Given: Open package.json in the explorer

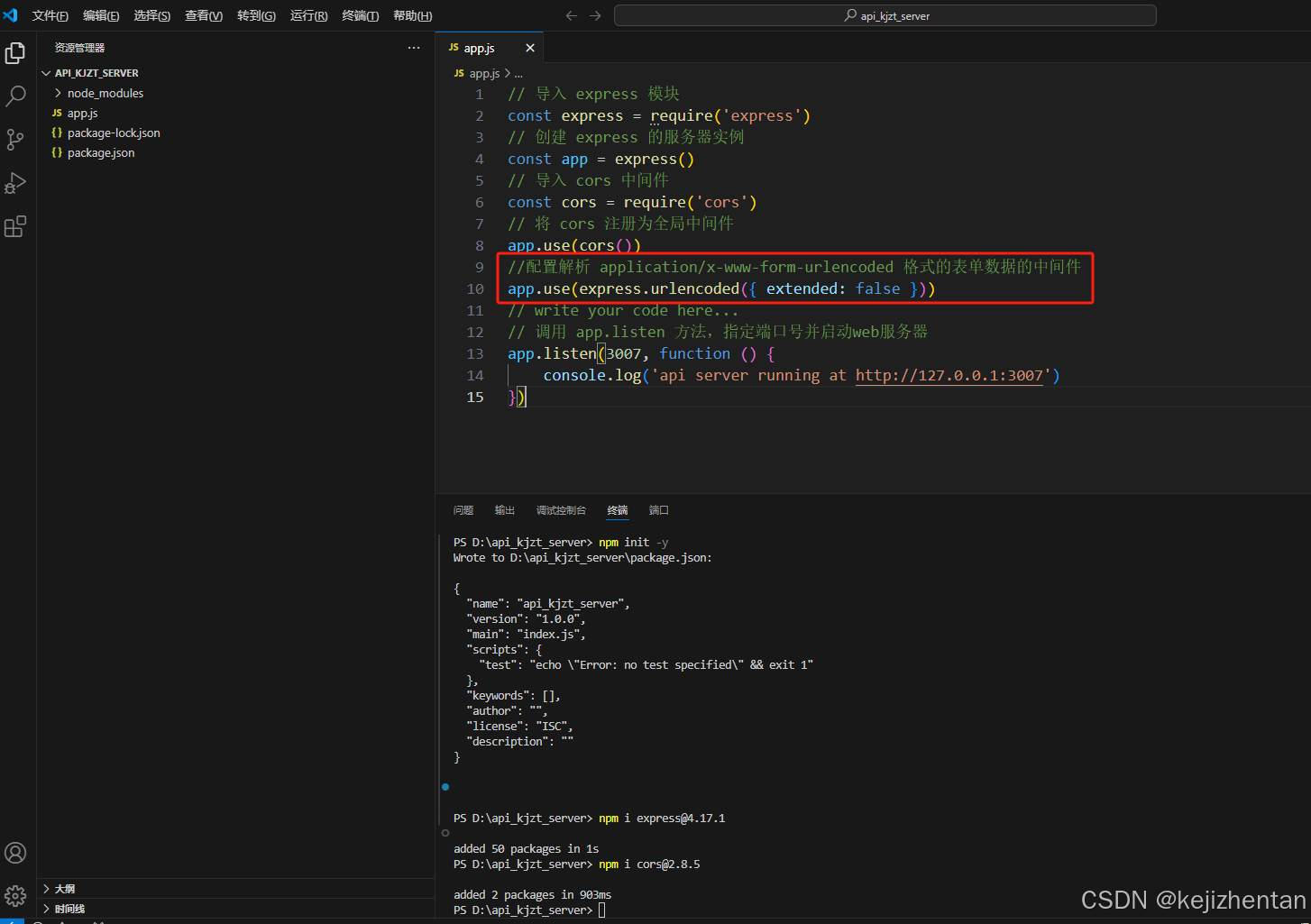Looking at the screenshot, I should point(101,152).
